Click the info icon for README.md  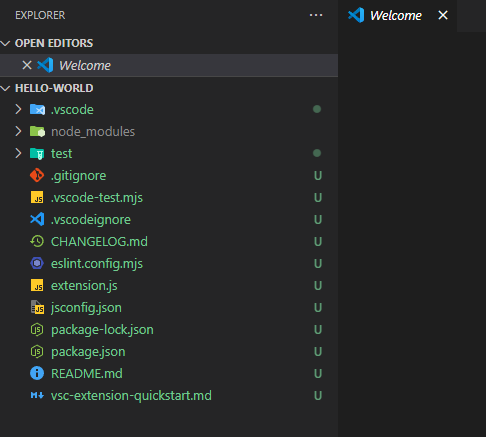[x=37, y=373]
